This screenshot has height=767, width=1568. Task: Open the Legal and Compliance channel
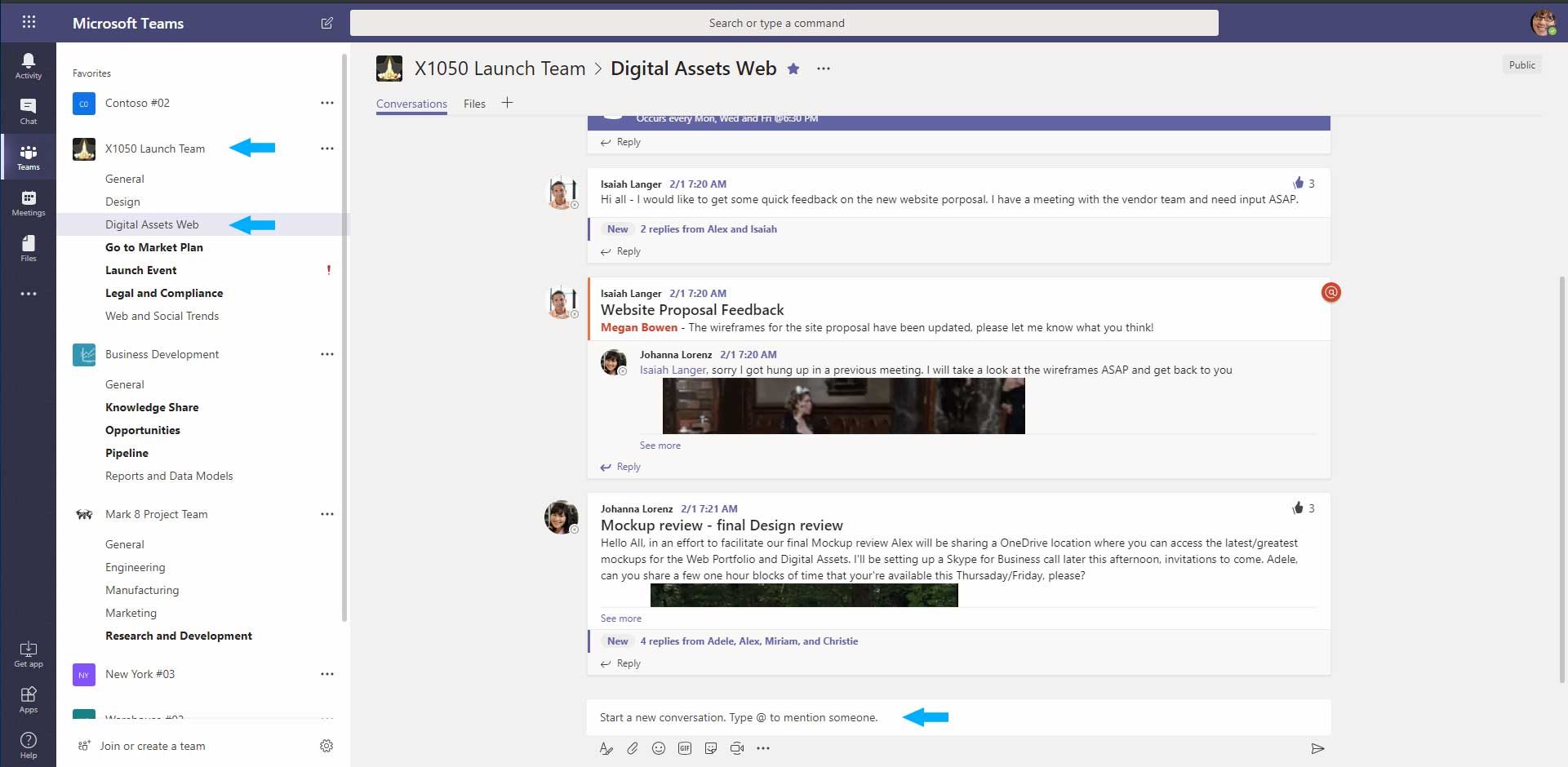click(164, 293)
